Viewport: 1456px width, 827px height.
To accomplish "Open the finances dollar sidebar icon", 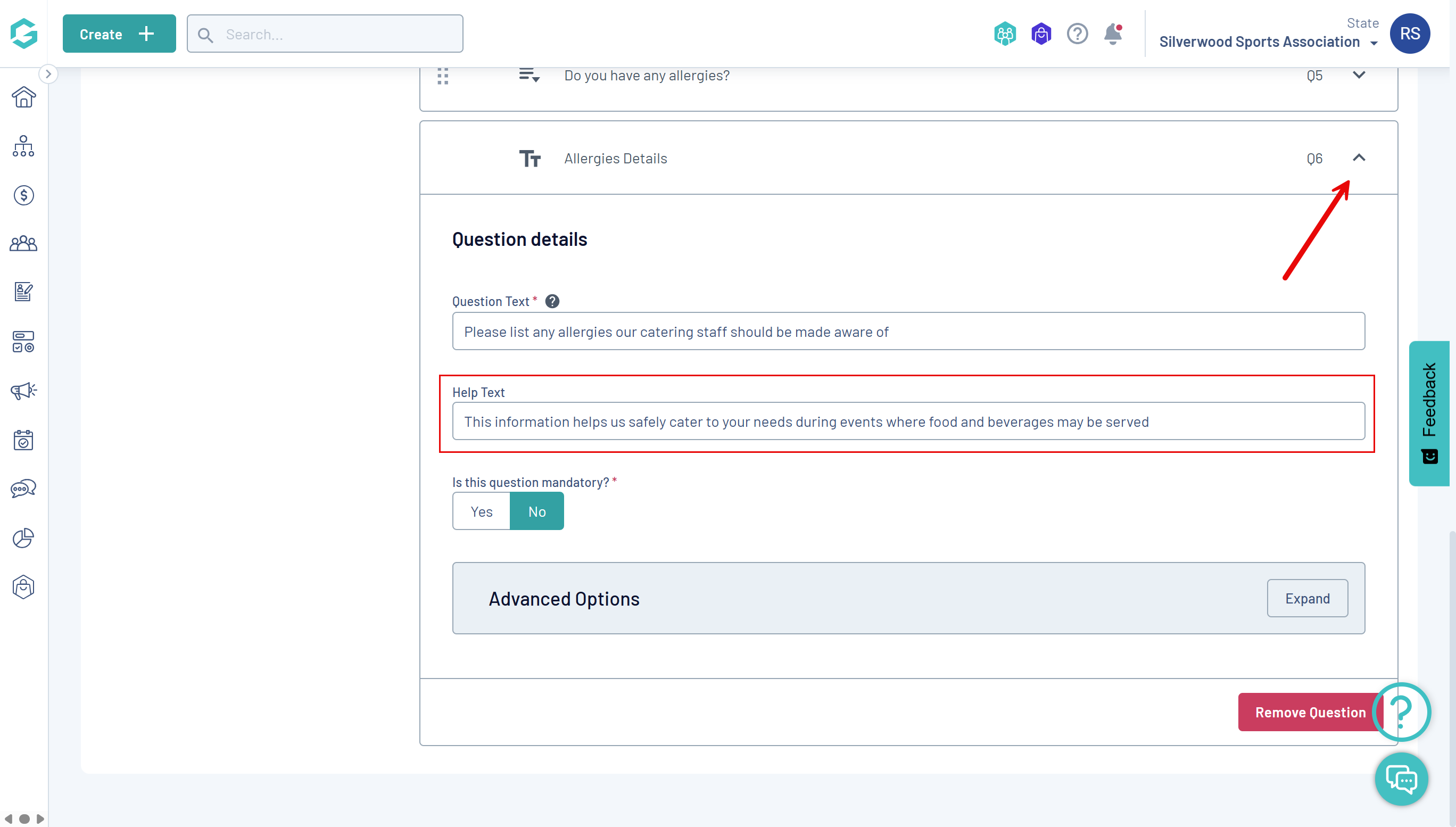I will [x=23, y=195].
